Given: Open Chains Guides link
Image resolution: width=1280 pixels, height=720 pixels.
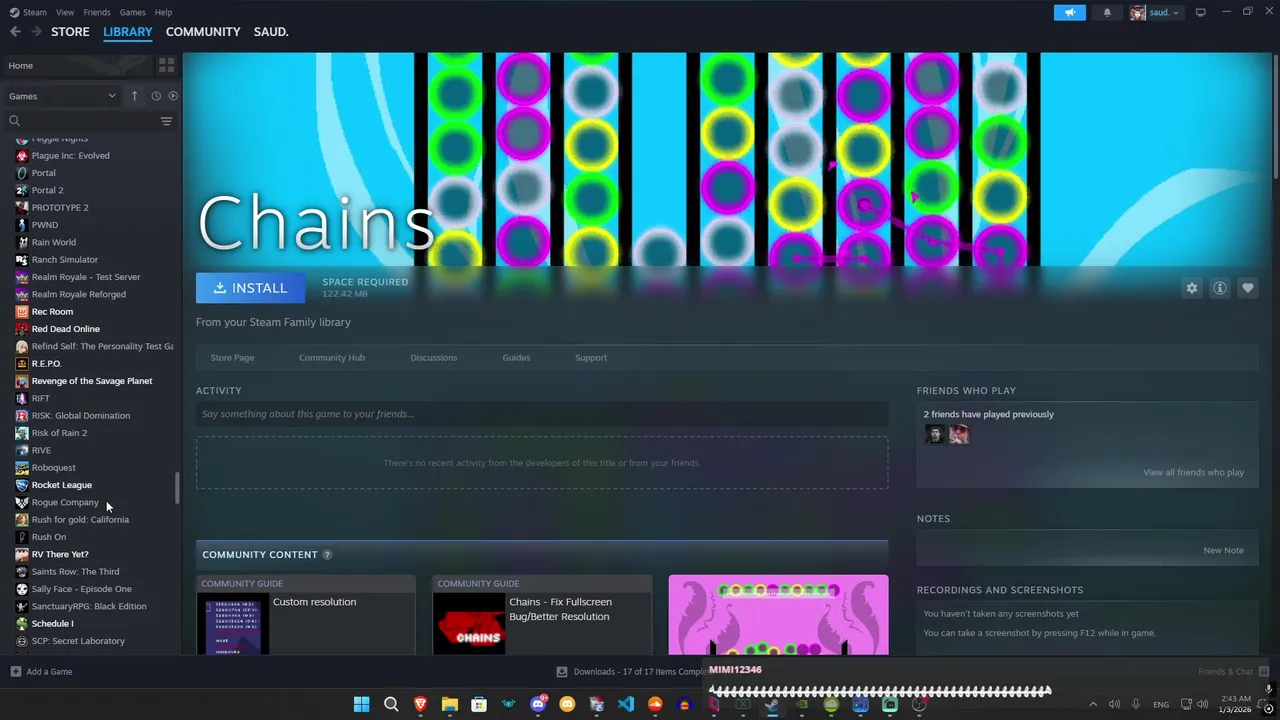Looking at the screenshot, I should pyautogui.click(x=516, y=358).
